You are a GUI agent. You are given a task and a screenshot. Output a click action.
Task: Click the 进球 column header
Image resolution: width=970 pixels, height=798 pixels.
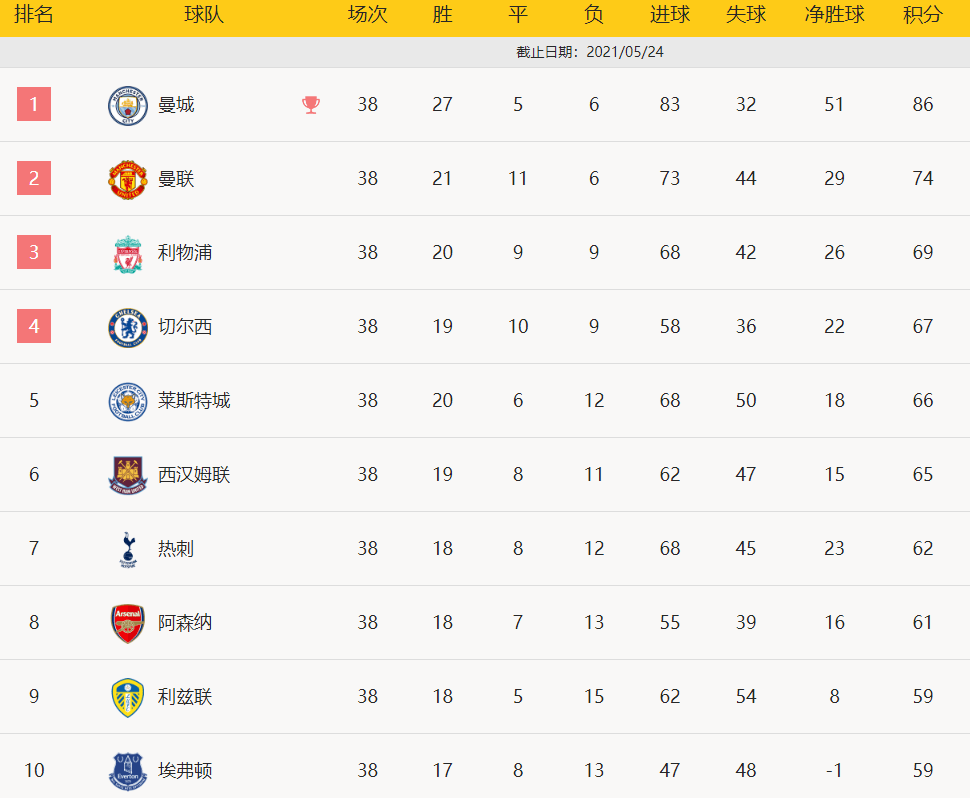pyautogui.click(x=669, y=15)
